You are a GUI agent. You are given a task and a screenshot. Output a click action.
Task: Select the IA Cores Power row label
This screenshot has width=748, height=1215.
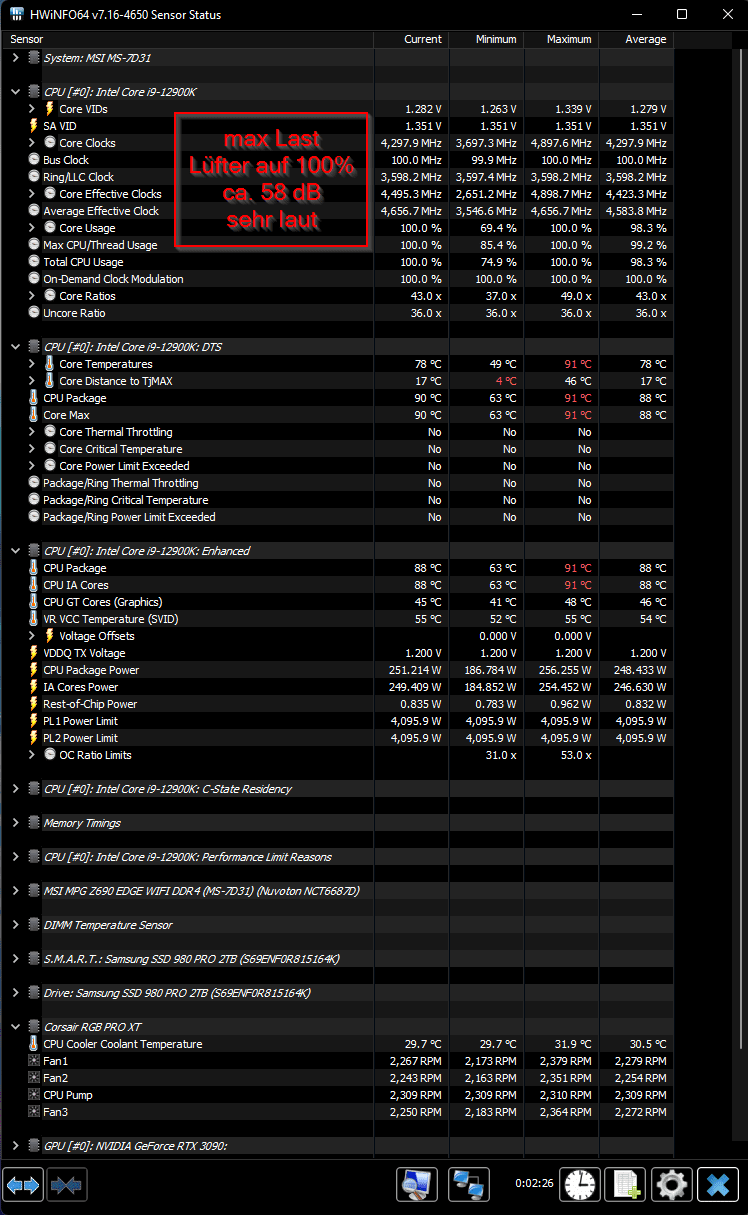coord(80,687)
